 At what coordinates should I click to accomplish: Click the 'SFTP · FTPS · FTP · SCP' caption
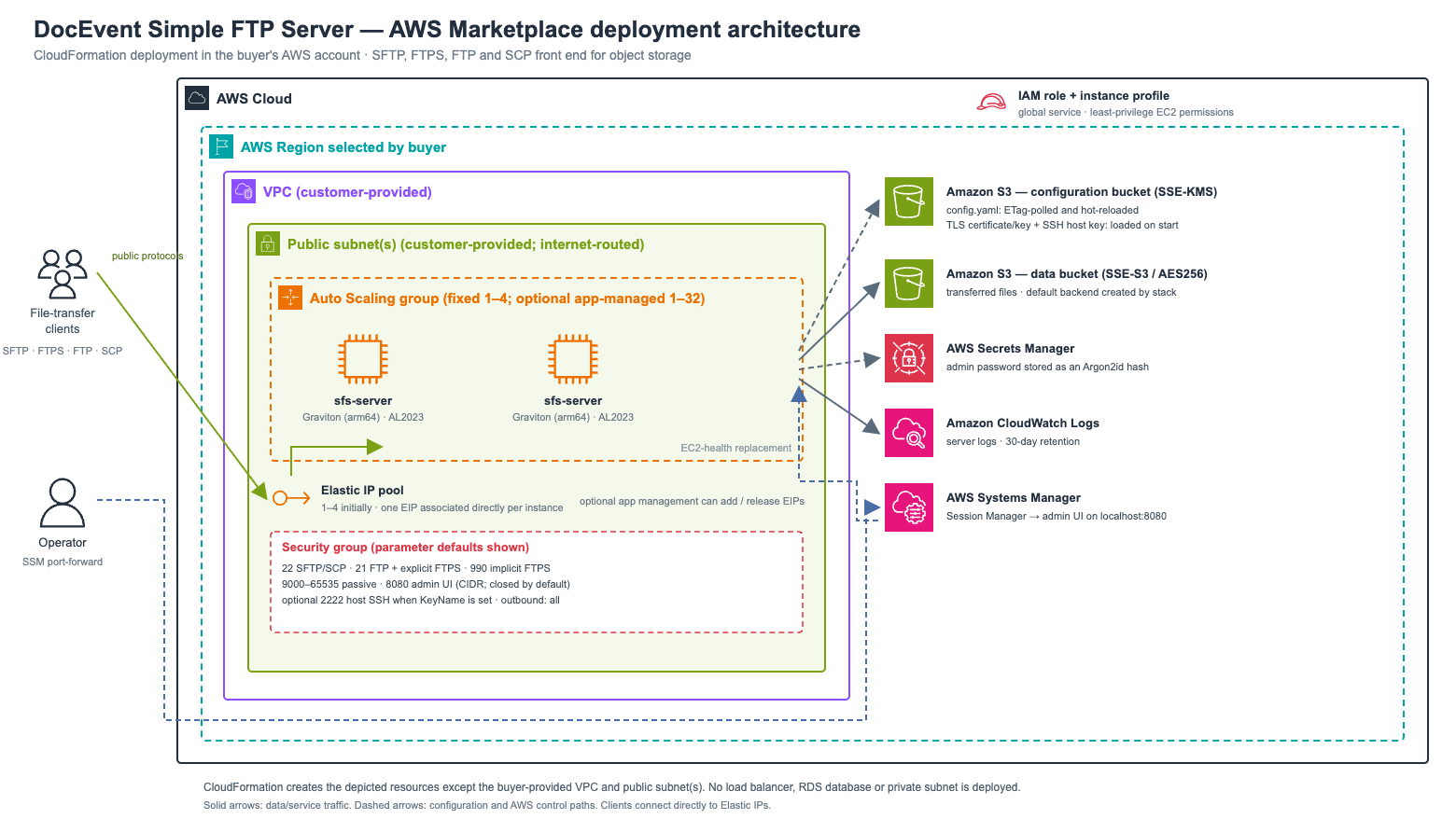click(63, 351)
